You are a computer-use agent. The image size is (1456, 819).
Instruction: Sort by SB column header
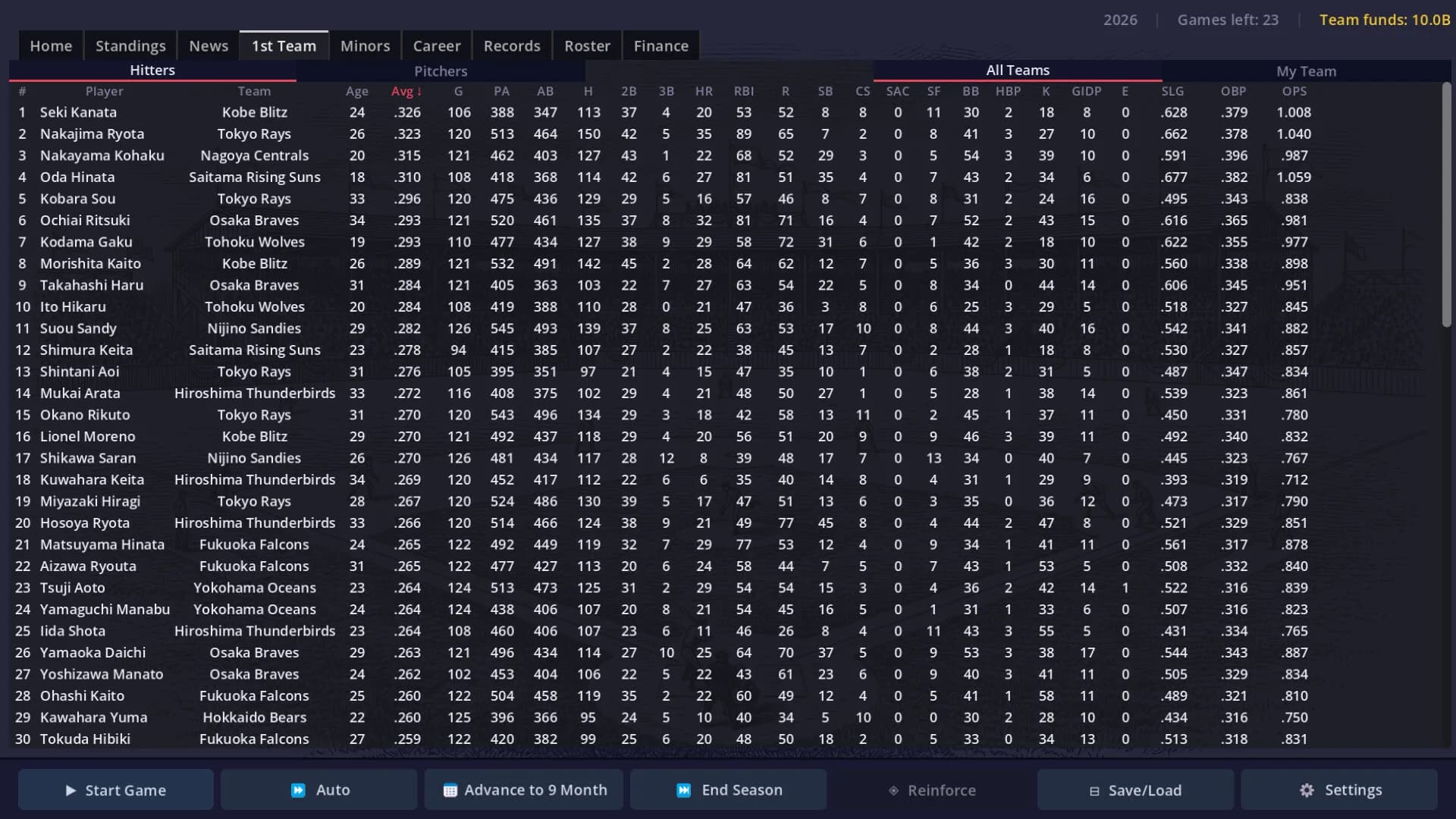825,91
